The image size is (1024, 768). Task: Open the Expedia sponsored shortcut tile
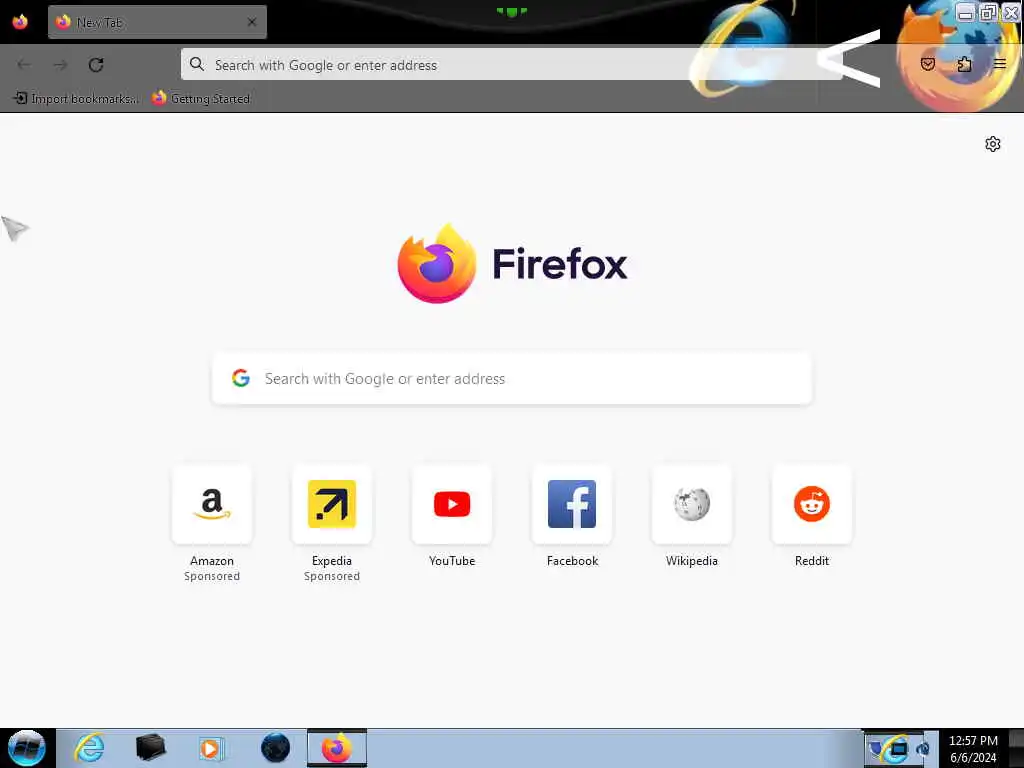click(x=332, y=504)
